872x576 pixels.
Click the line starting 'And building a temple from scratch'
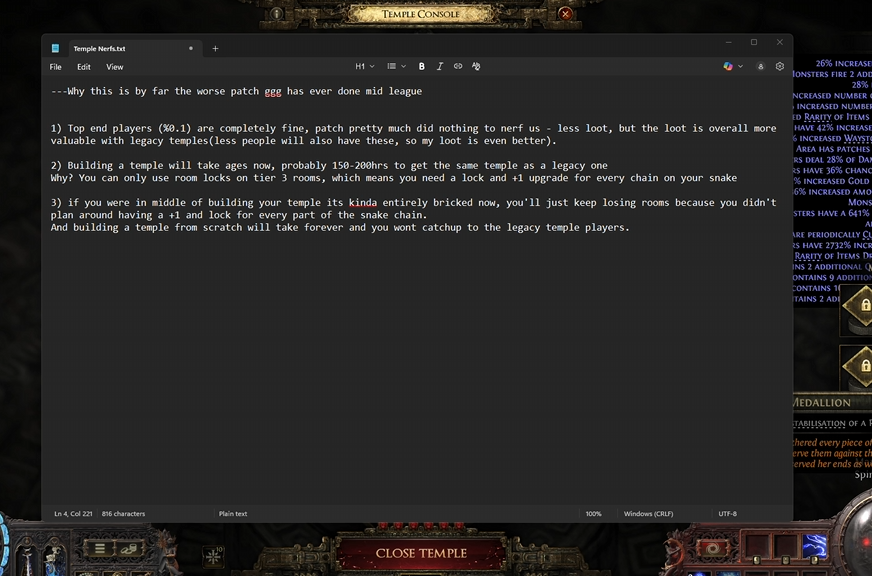coord(340,227)
